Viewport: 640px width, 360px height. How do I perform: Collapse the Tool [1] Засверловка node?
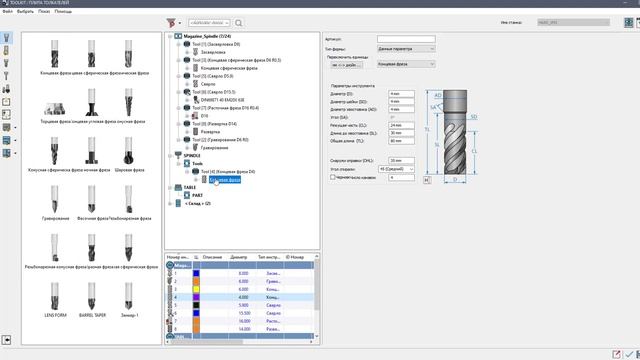(178, 44)
